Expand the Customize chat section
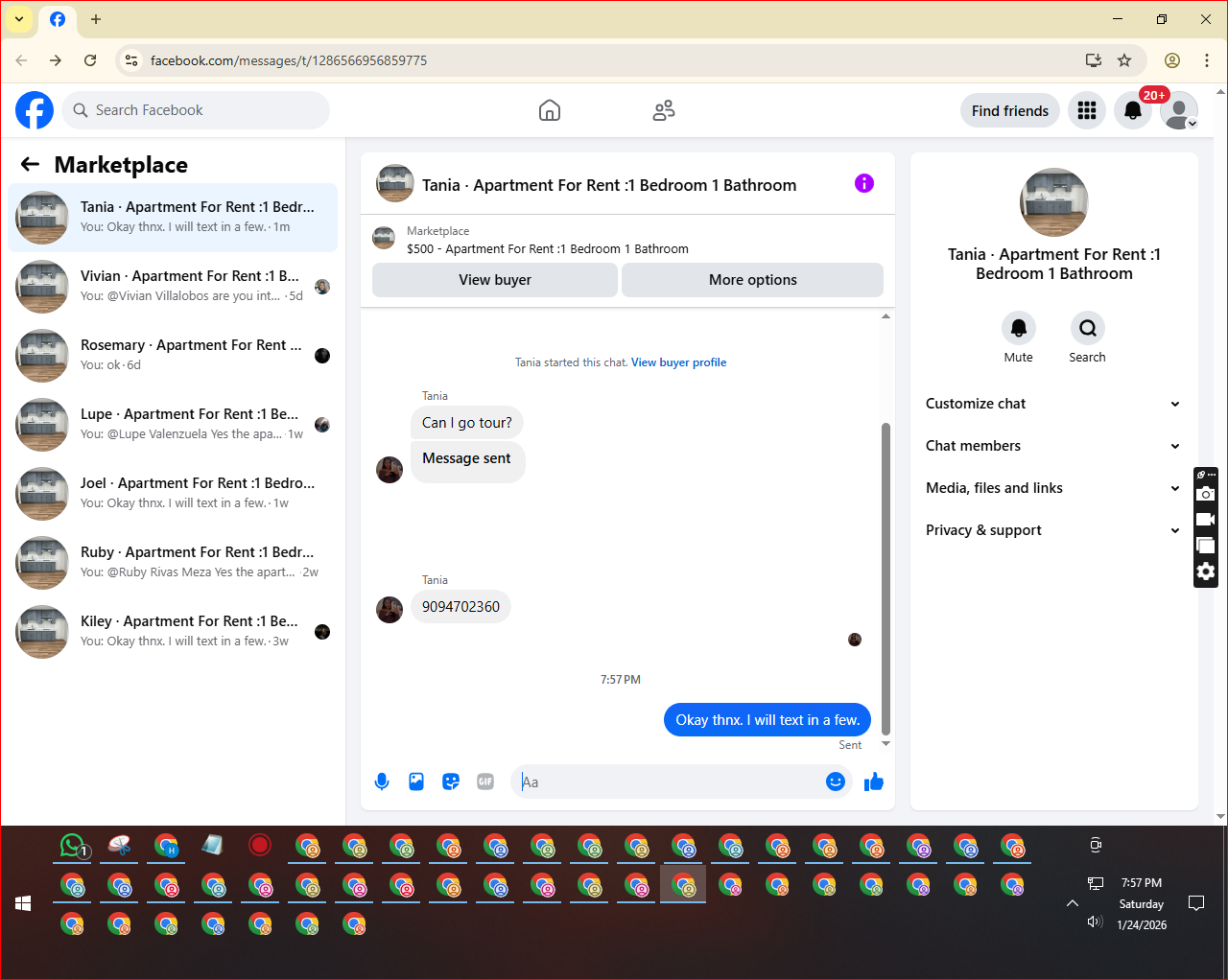The height and width of the screenshot is (980, 1228). [x=1052, y=404]
